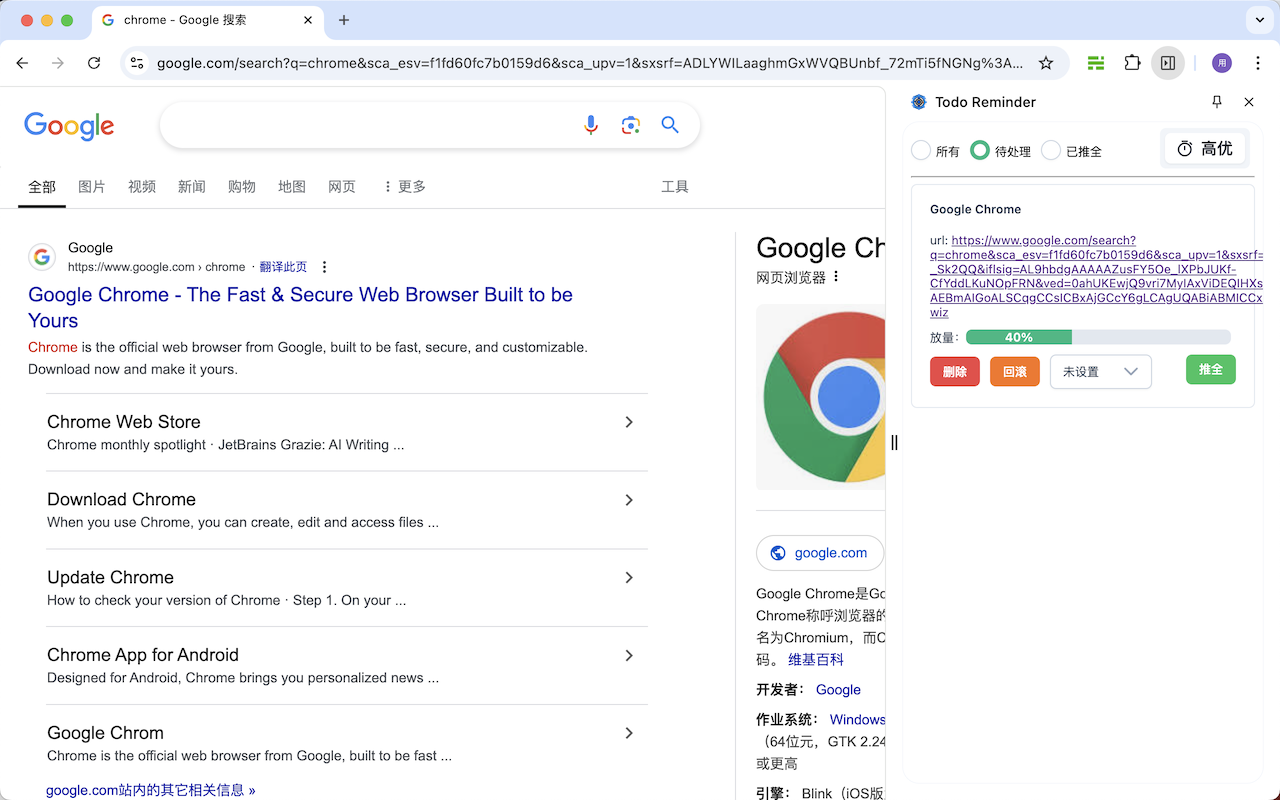The height and width of the screenshot is (800, 1280).
Task: Open Google Lens image search icon
Action: click(x=630, y=125)
